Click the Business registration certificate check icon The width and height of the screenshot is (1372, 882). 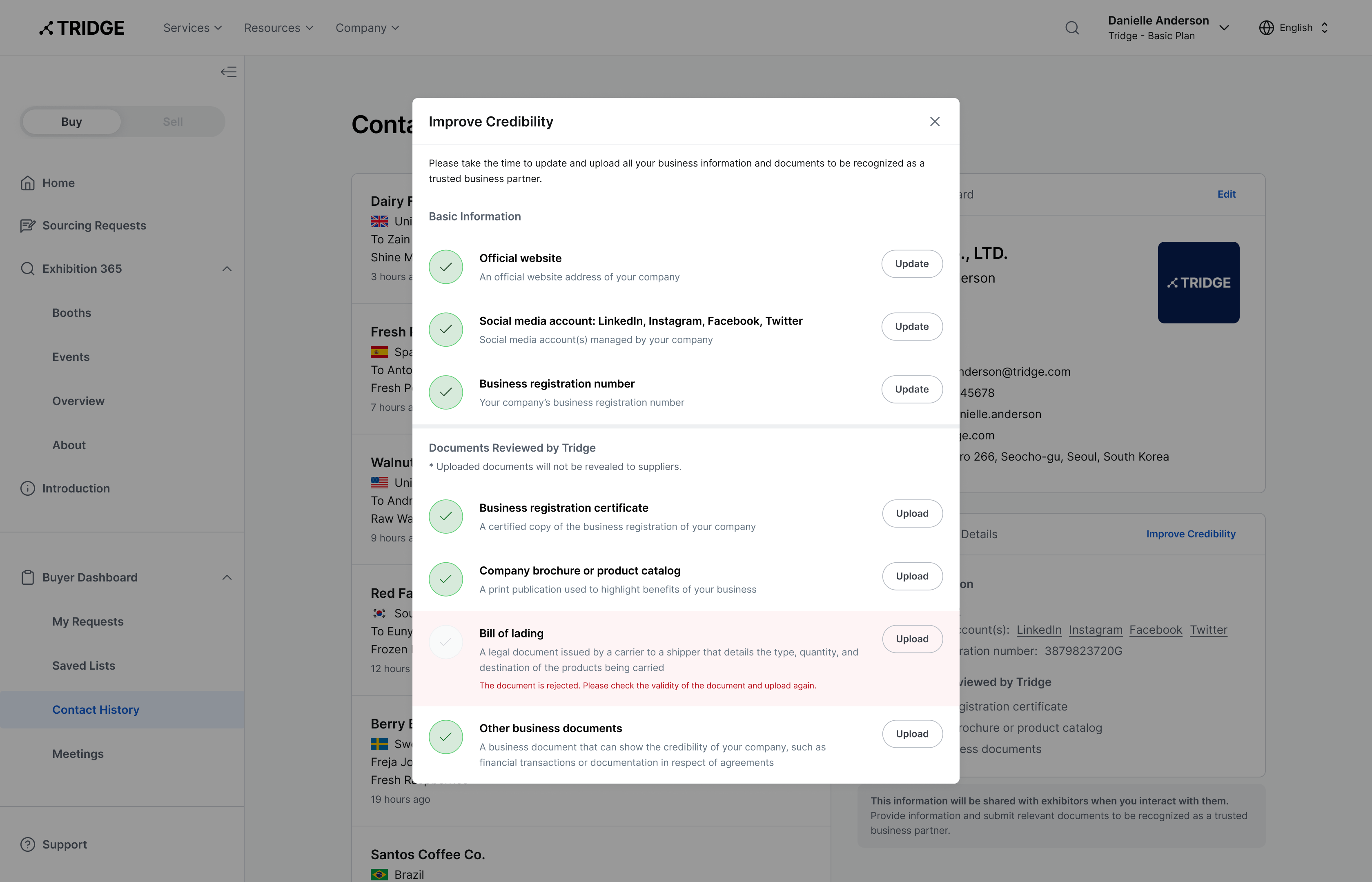click(x=446, y=517)
